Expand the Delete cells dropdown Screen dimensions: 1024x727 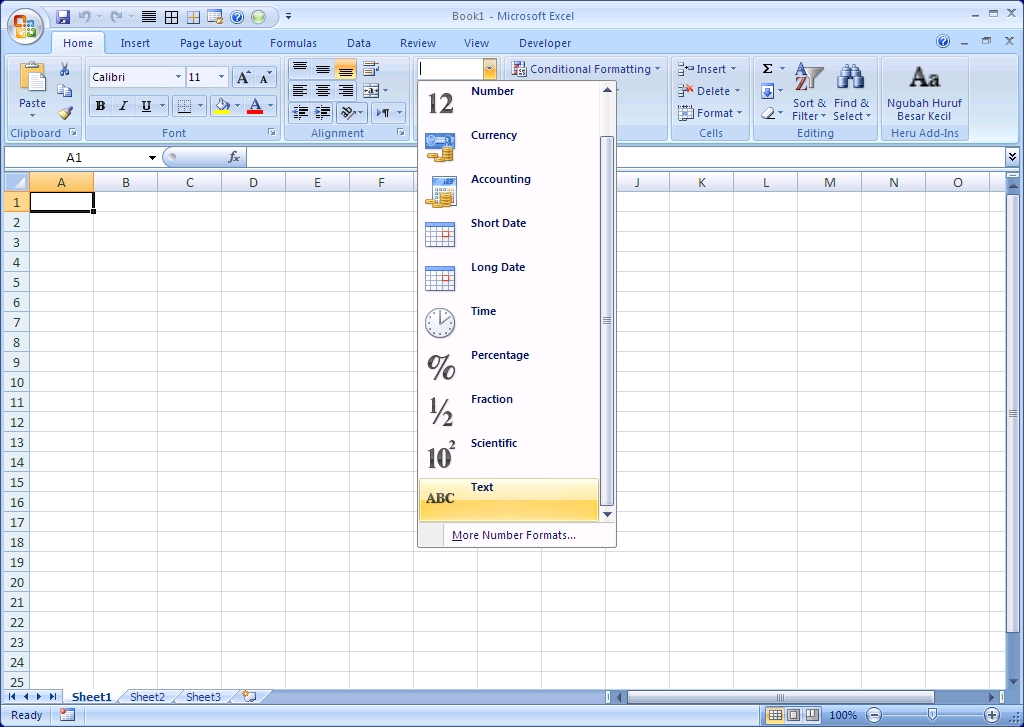(737, 91)
